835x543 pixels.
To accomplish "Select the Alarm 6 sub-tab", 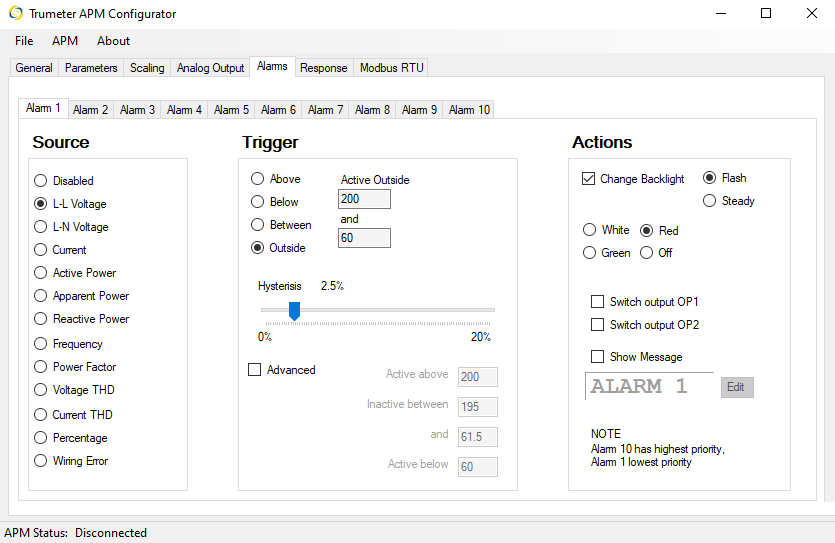I will coord(278,110).
